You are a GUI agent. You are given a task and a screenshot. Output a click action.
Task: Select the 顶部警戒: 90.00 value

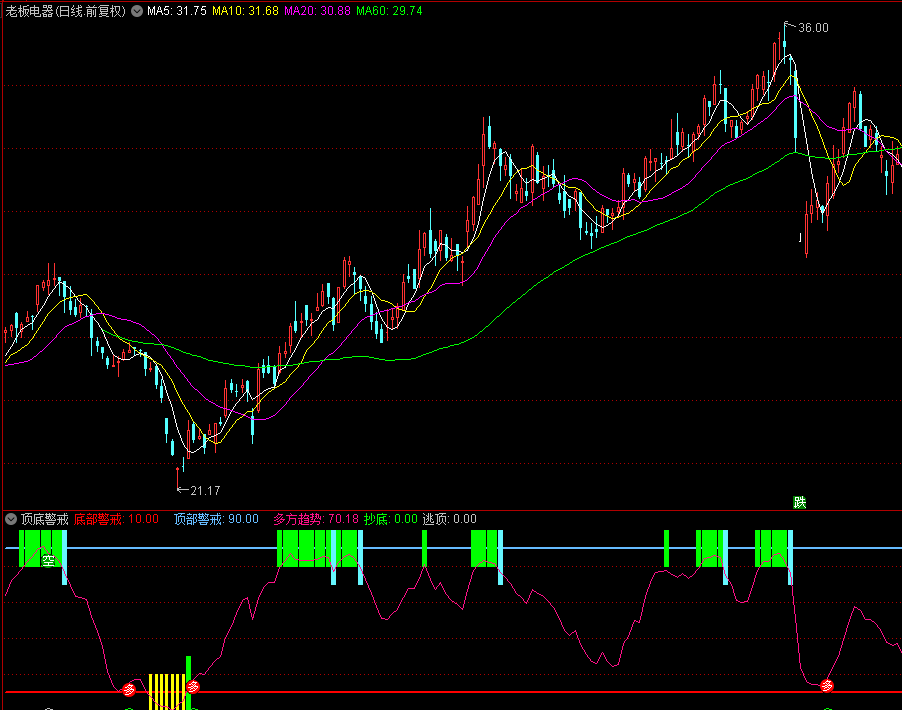pyautogui.click(x=216, y=519)
